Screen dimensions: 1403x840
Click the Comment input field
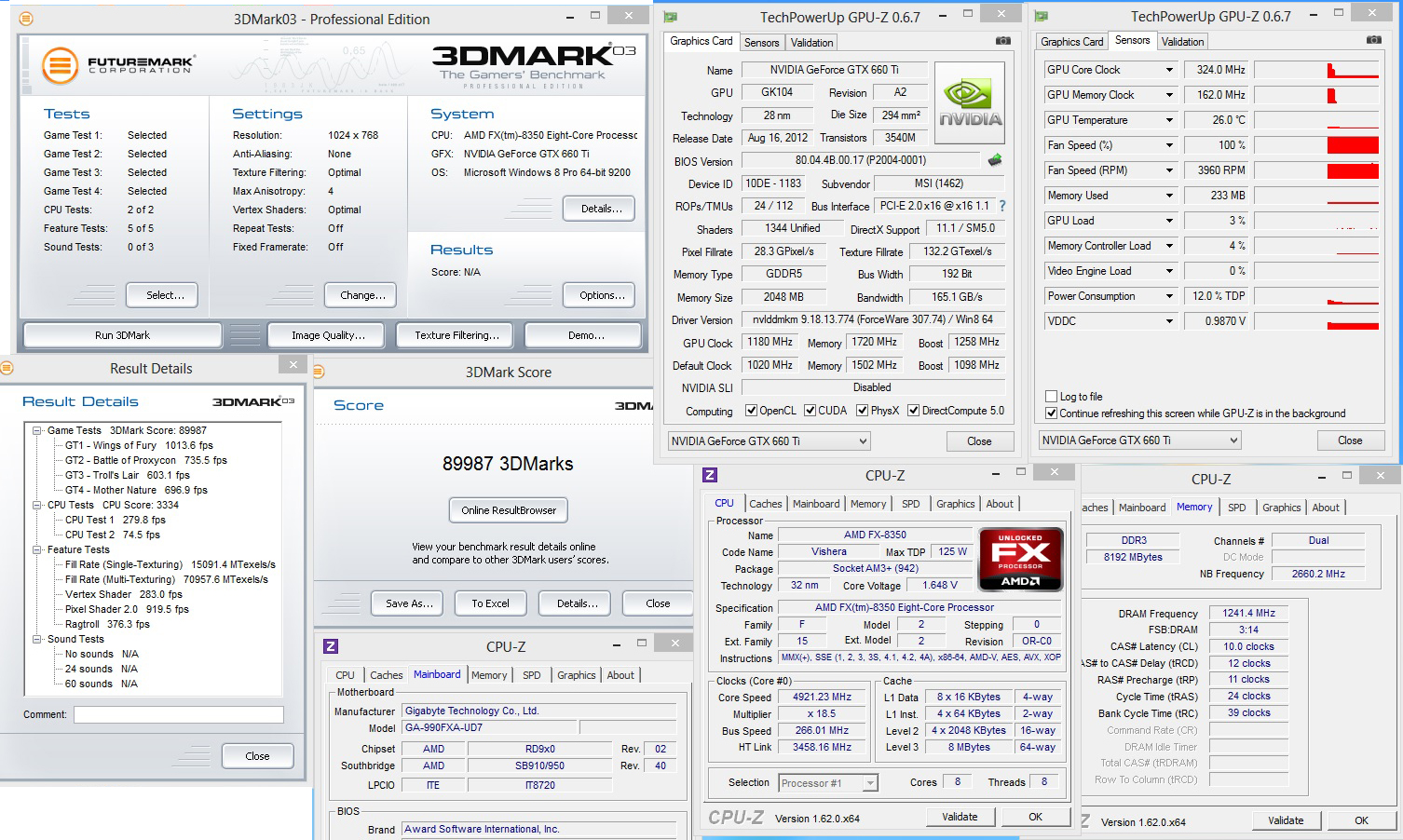[179, 715]
